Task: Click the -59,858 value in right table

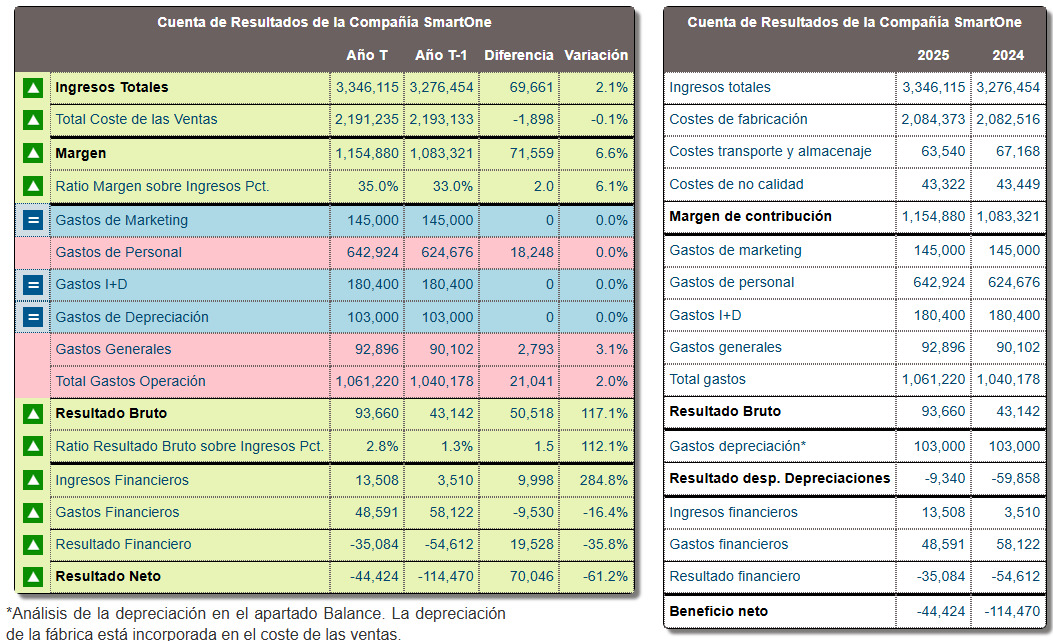Action: point(1015,478)
